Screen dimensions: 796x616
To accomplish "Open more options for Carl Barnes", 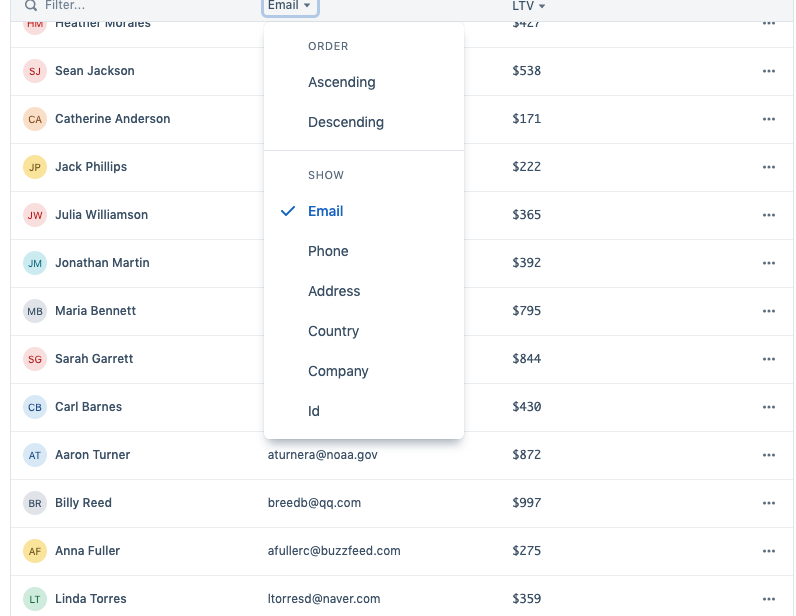I will [x=769, y=407].
